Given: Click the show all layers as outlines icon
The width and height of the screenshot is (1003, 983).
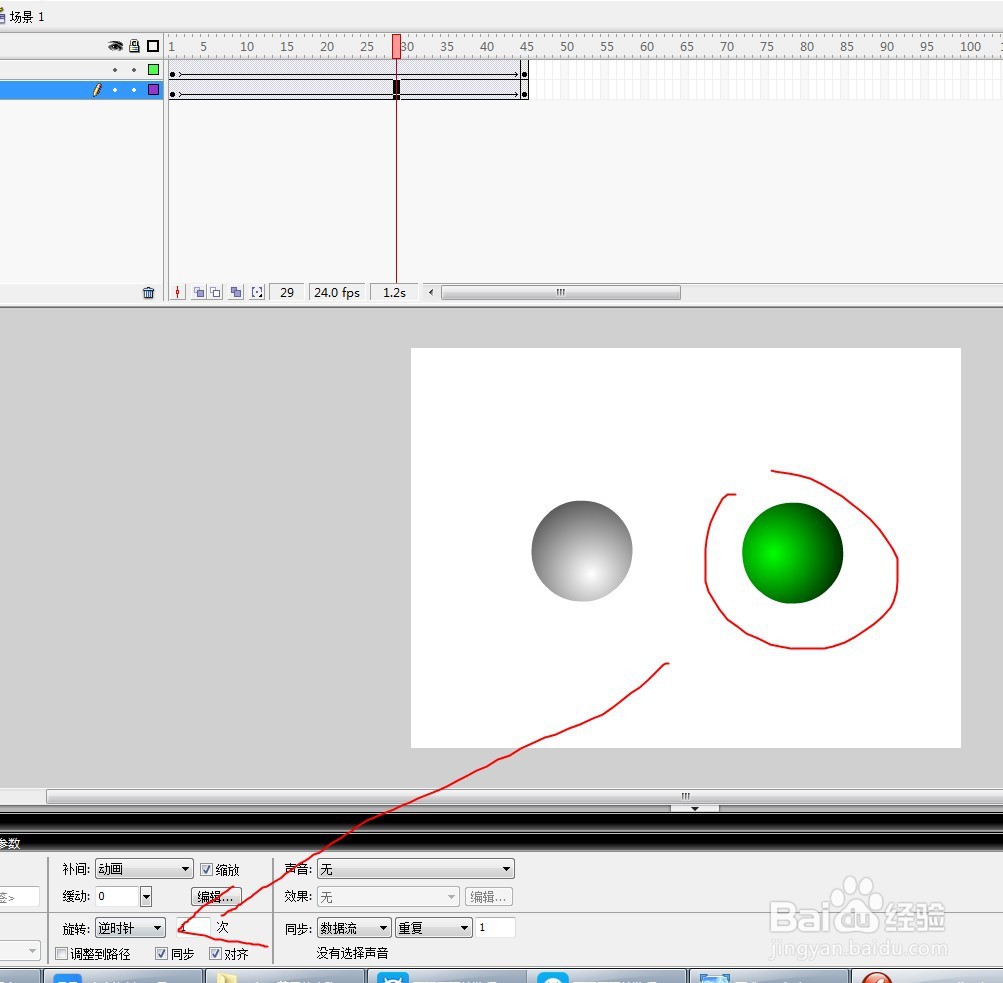Looking at the screenshot, I should (x=153, y=46).
